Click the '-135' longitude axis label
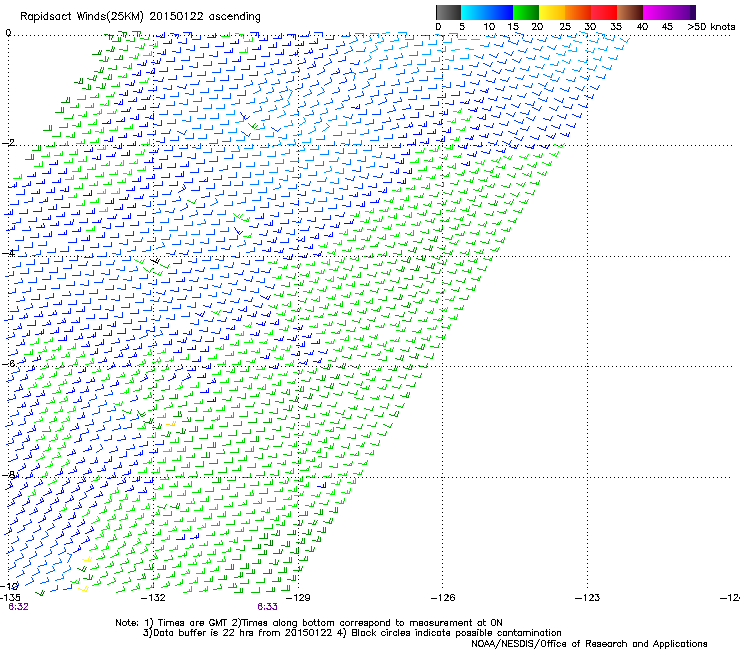 (x=10, y=598)
